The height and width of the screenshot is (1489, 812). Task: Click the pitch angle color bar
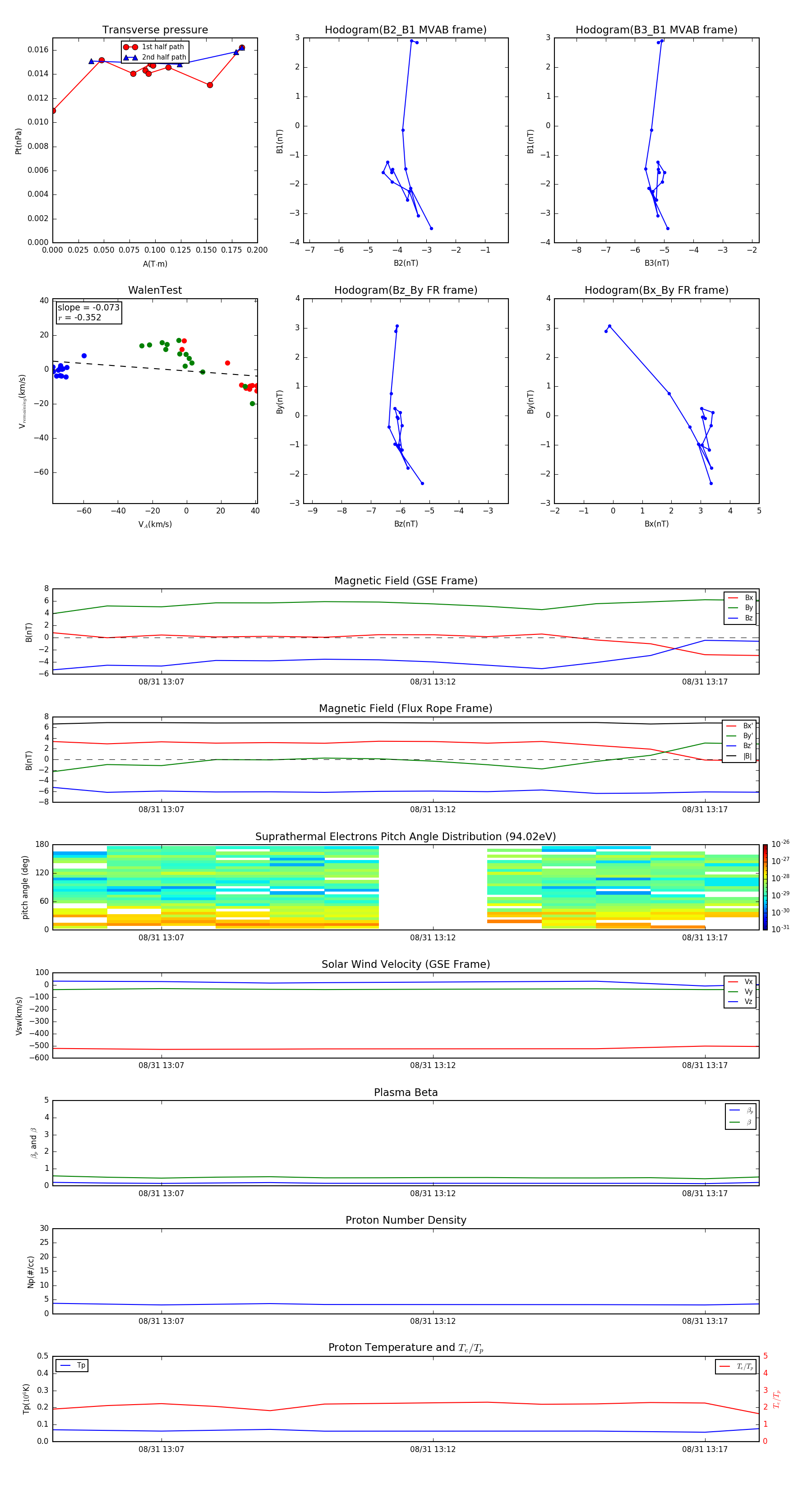tap(765, 887)
